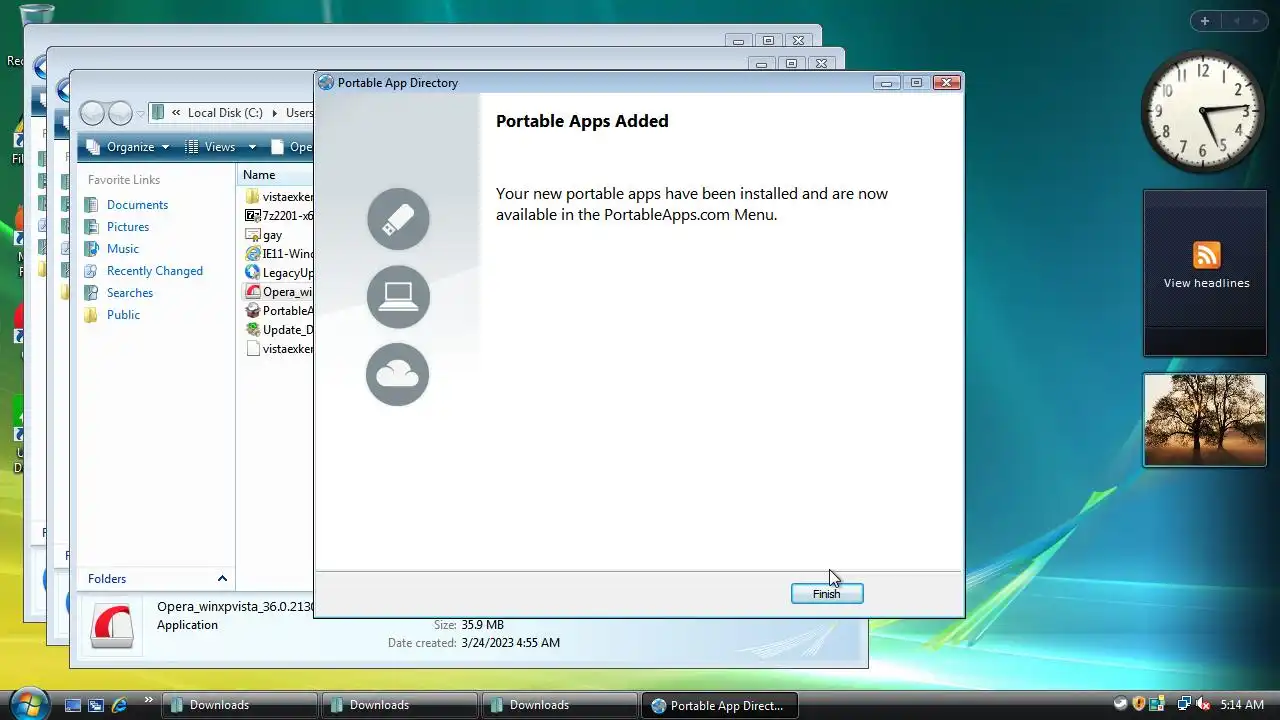
Task: Switch to Portable App Directory taskbar button
Action: pos(720,705)
